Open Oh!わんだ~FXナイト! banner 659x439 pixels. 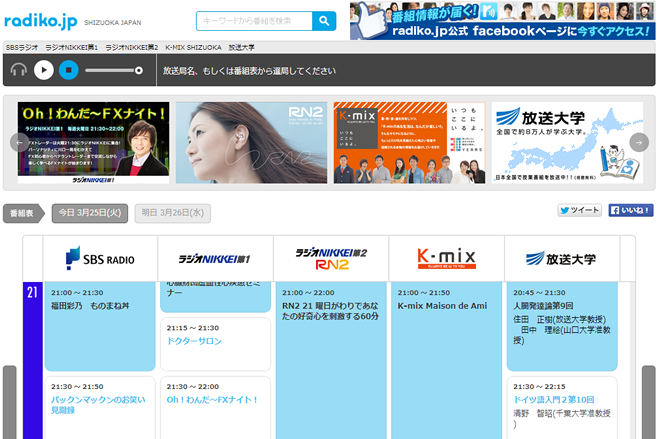click(93, 142)
